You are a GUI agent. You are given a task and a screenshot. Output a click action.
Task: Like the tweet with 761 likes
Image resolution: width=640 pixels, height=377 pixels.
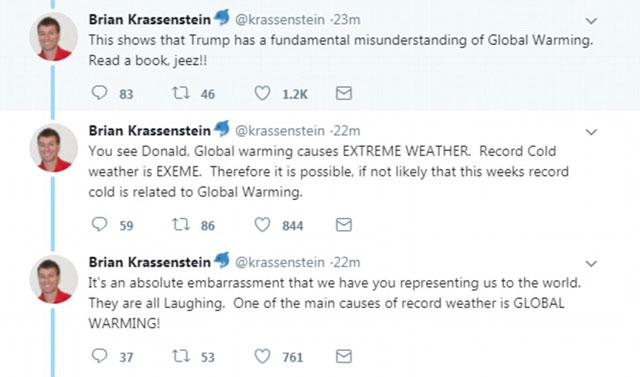click(x=262, y=357)
